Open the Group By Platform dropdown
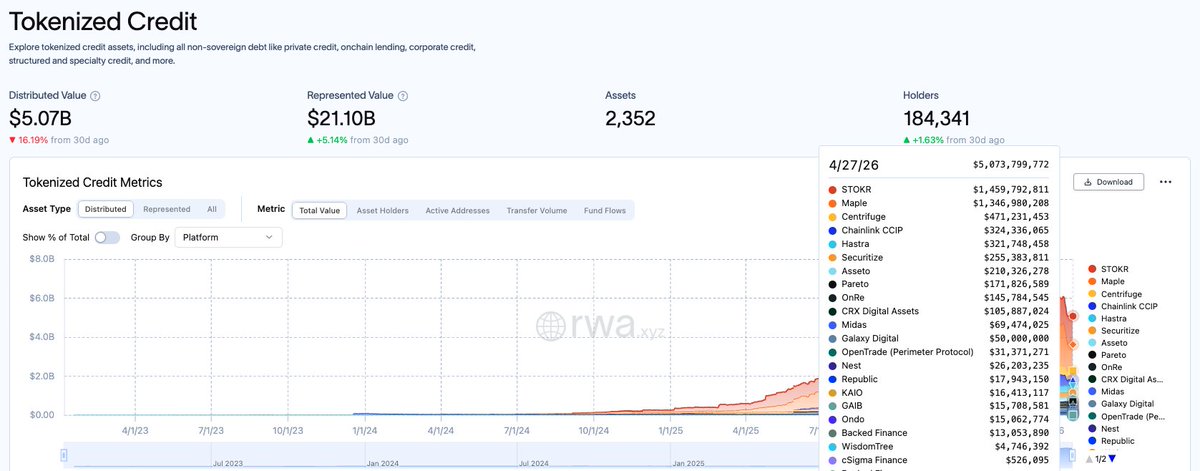 tap(228, 237)
